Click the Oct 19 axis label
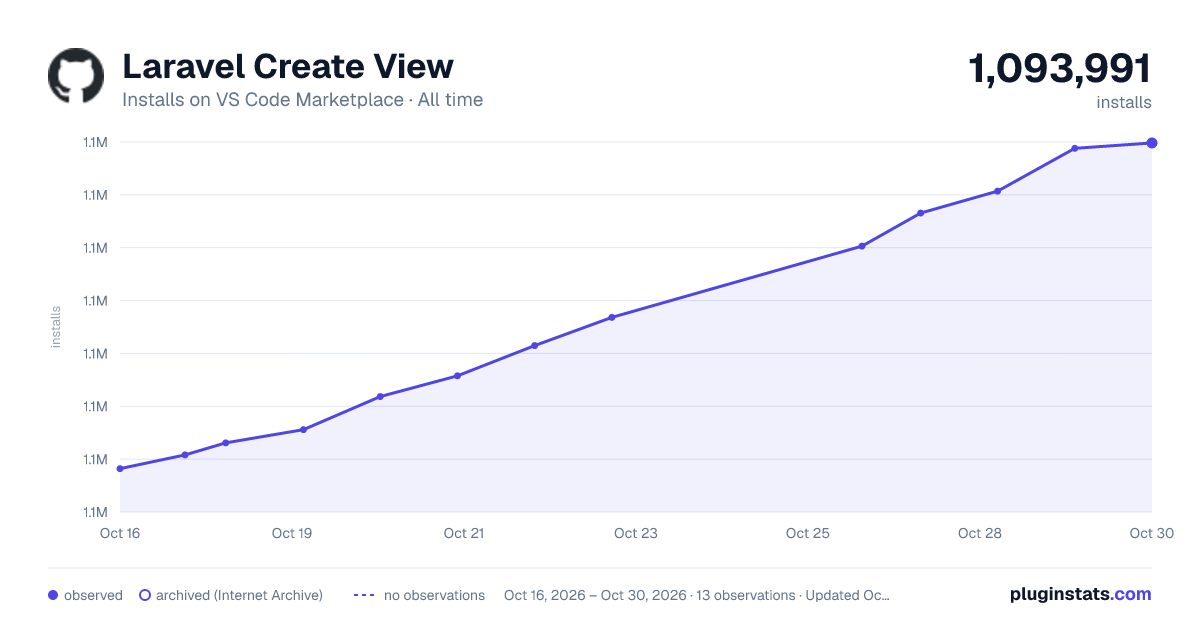The height and width of the screenshot is (630, 1200). pos(292,533)
